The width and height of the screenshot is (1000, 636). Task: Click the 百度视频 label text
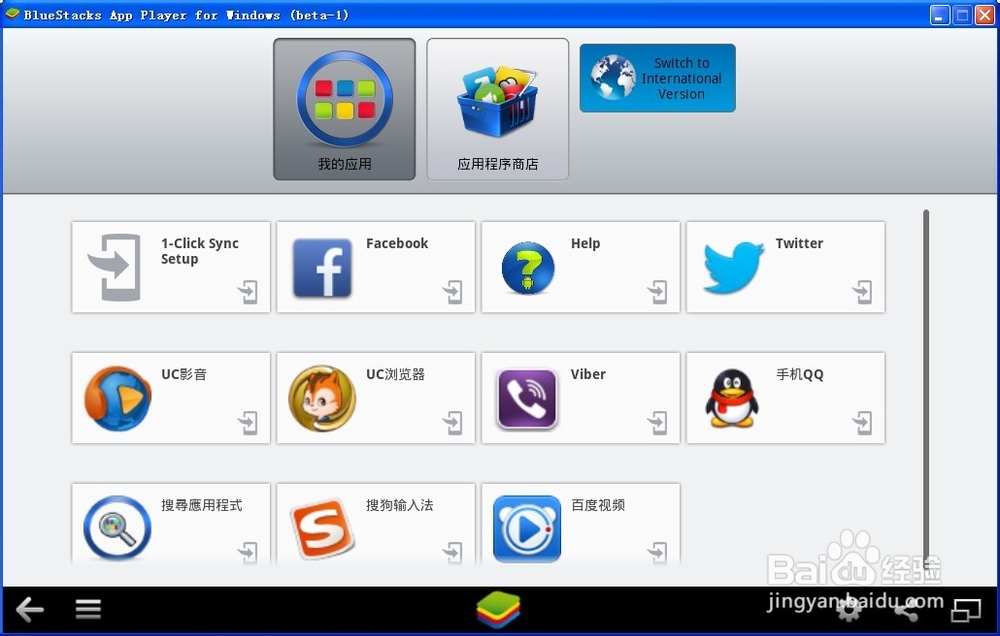click(598, 505)
